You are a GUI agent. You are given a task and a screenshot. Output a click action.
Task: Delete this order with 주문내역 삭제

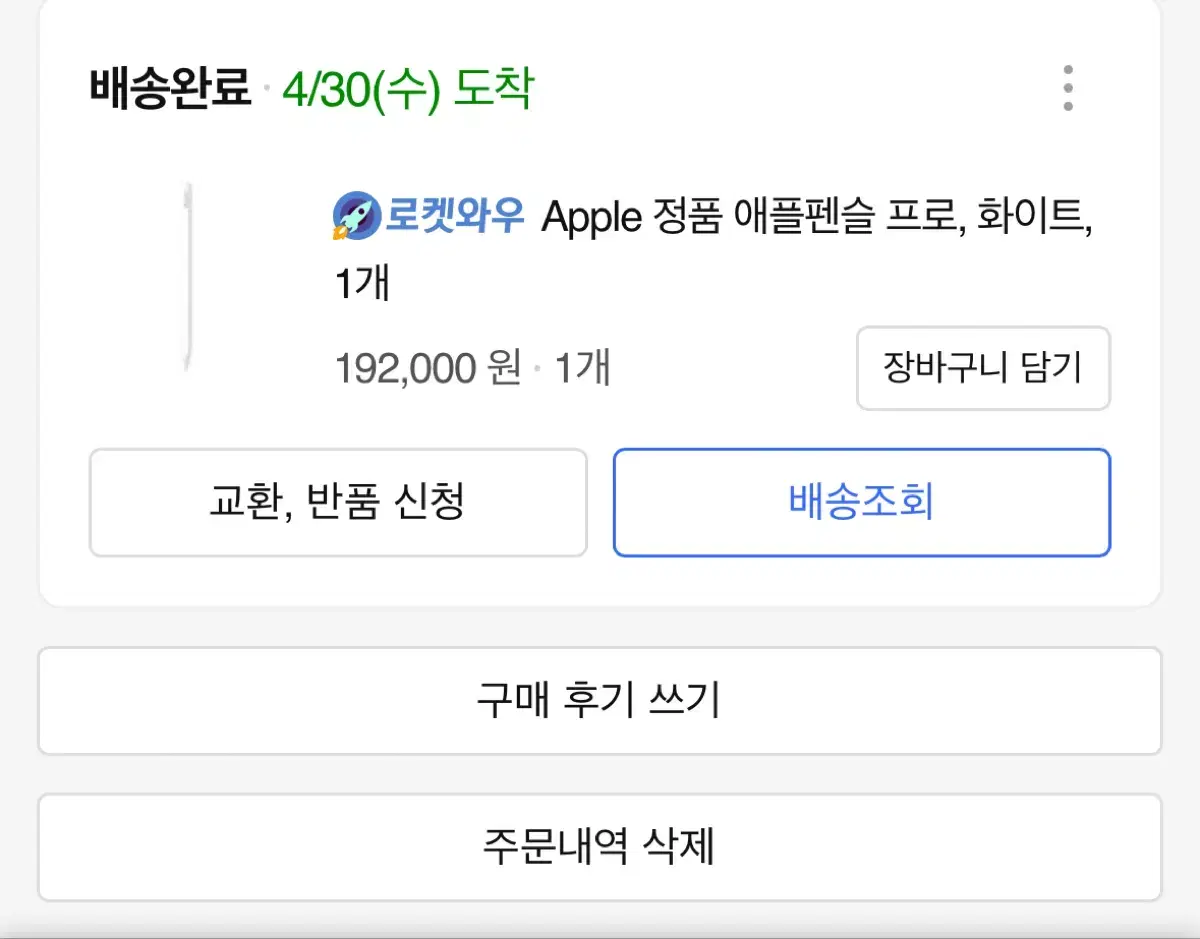[600, 847]
